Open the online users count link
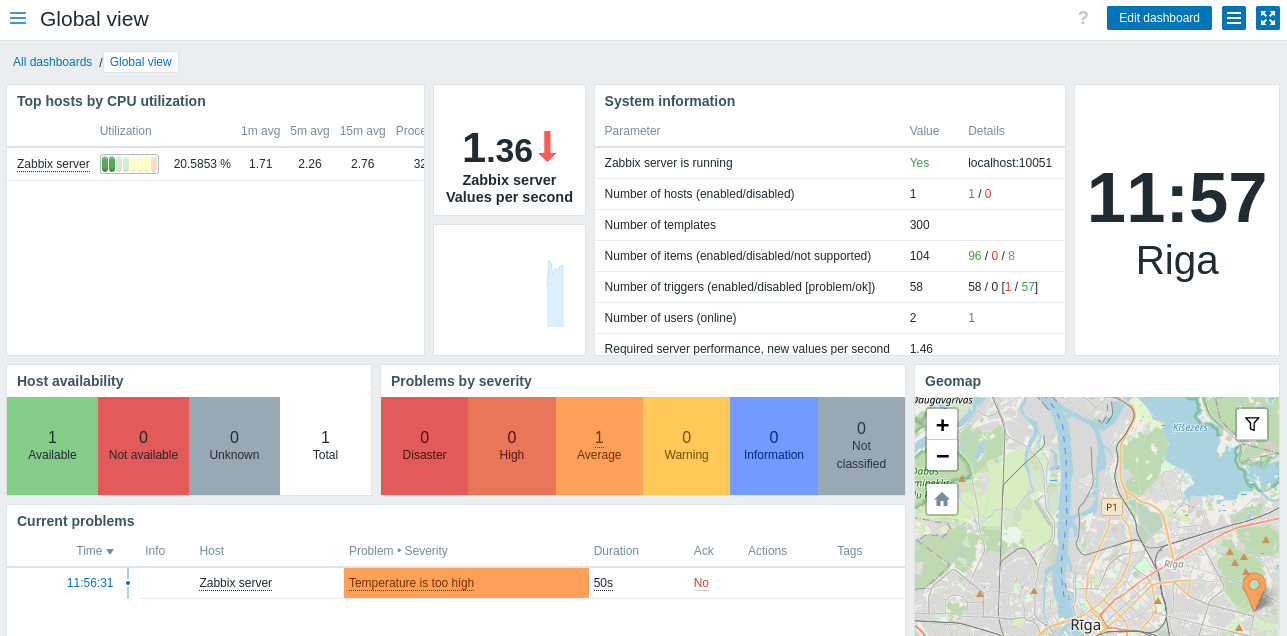1287x636 pixels. 970,317
